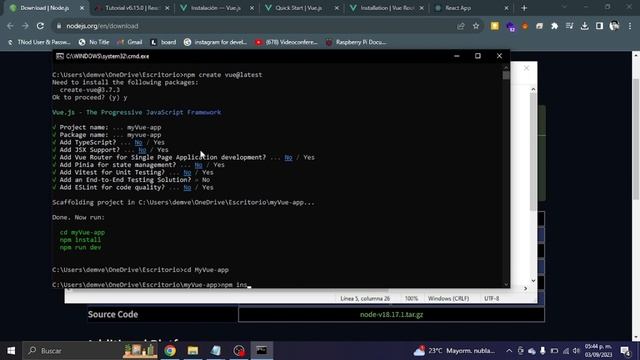
Task: Switch to the Installation | Vue Router tab
Action: click(386, 8)
